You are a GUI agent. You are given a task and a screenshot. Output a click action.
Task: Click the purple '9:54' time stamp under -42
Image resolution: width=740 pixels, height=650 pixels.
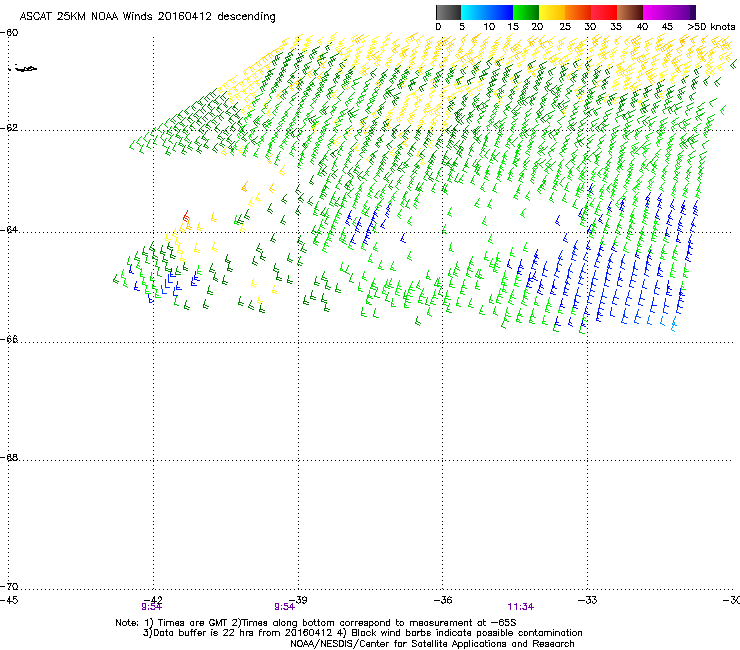151,607
